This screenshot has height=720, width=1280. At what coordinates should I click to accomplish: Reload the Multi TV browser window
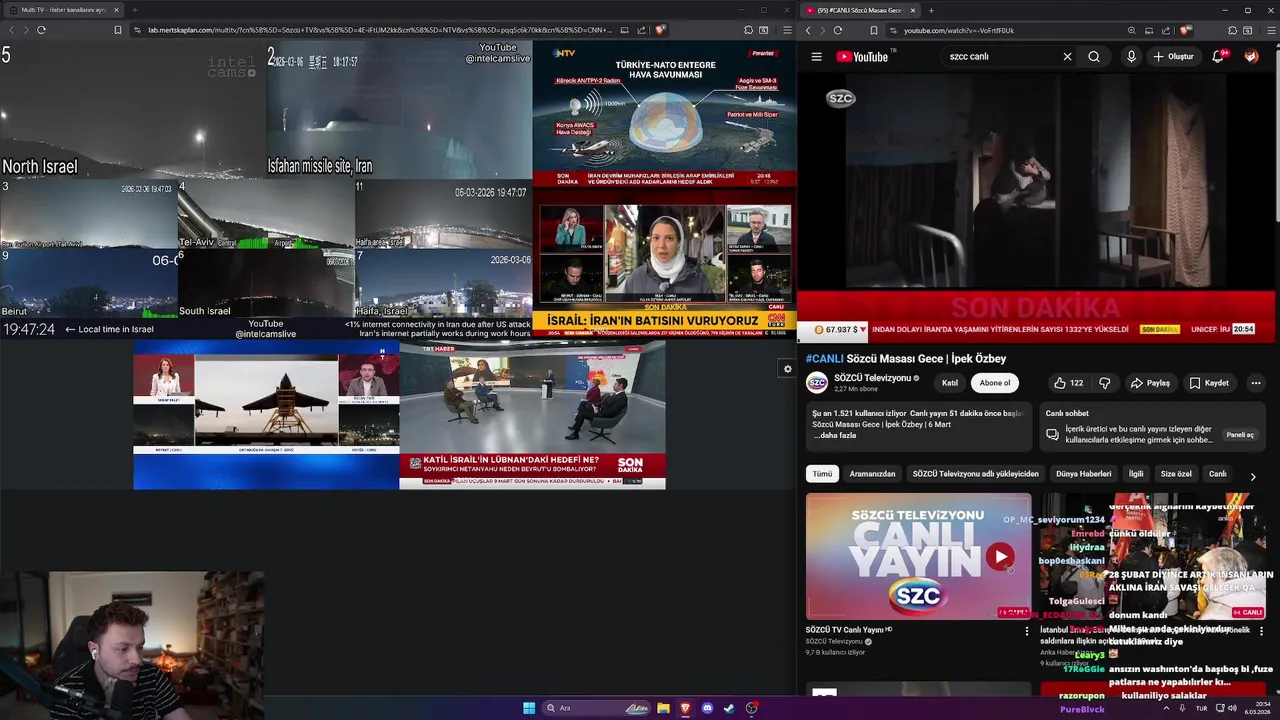[41, 30]
